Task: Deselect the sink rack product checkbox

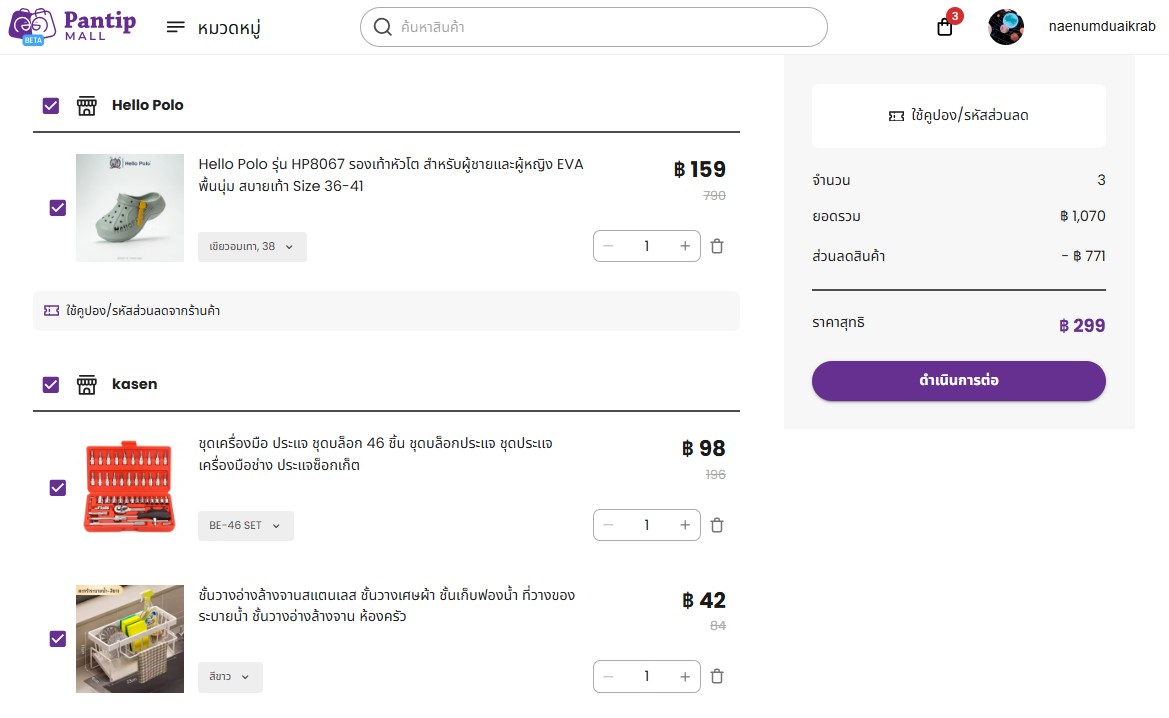Action: pyautogui.click(x=57, y=639)
